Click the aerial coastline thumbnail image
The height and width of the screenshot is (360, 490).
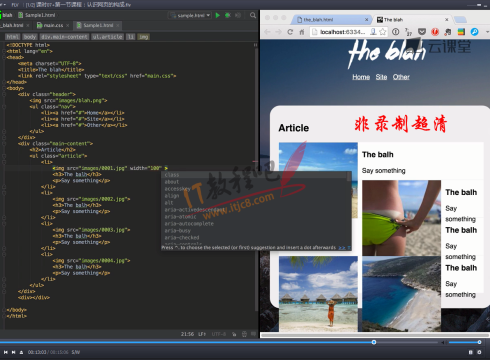tap(402, 294)
